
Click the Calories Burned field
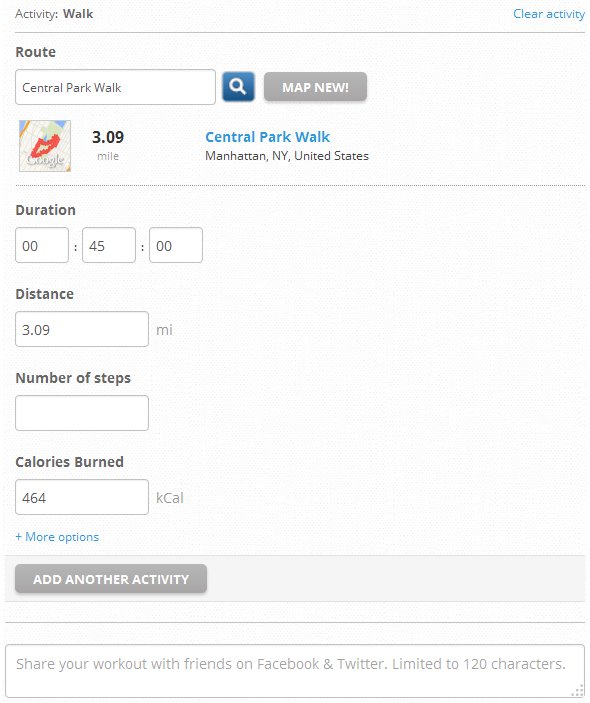coord(82,497)
